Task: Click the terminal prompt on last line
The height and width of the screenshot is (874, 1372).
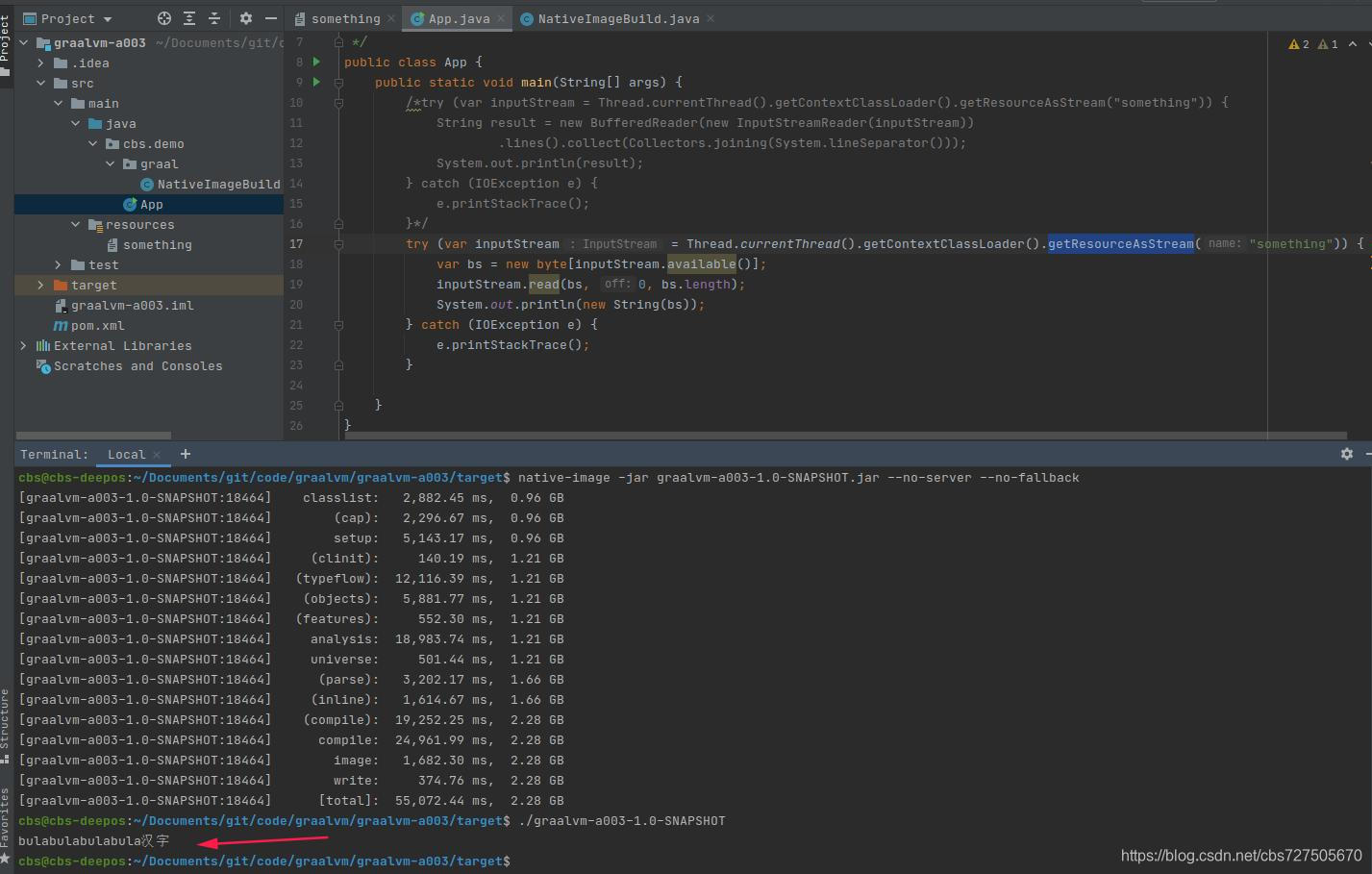Action: point(264,862)
